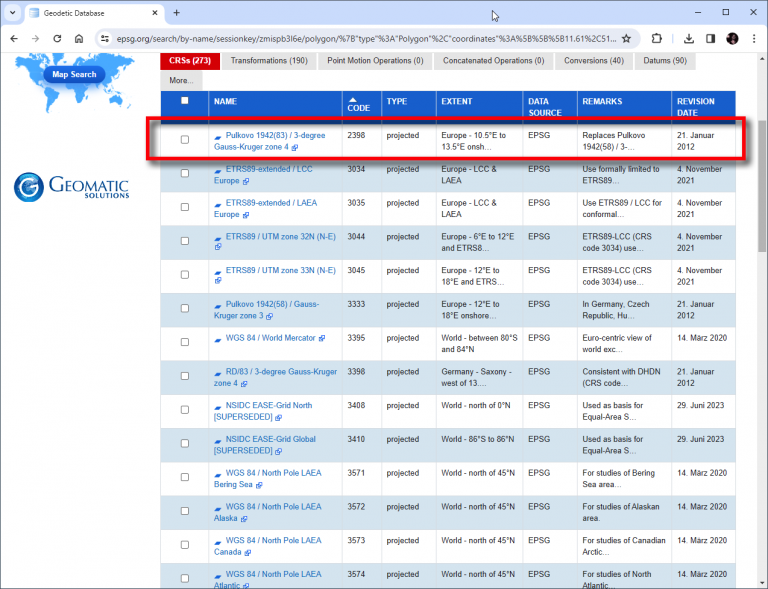Tick checkbox for Pulkovo 1942(83) row
The image size is (768, 589).
pyautogui.click(x=184, y=140)
